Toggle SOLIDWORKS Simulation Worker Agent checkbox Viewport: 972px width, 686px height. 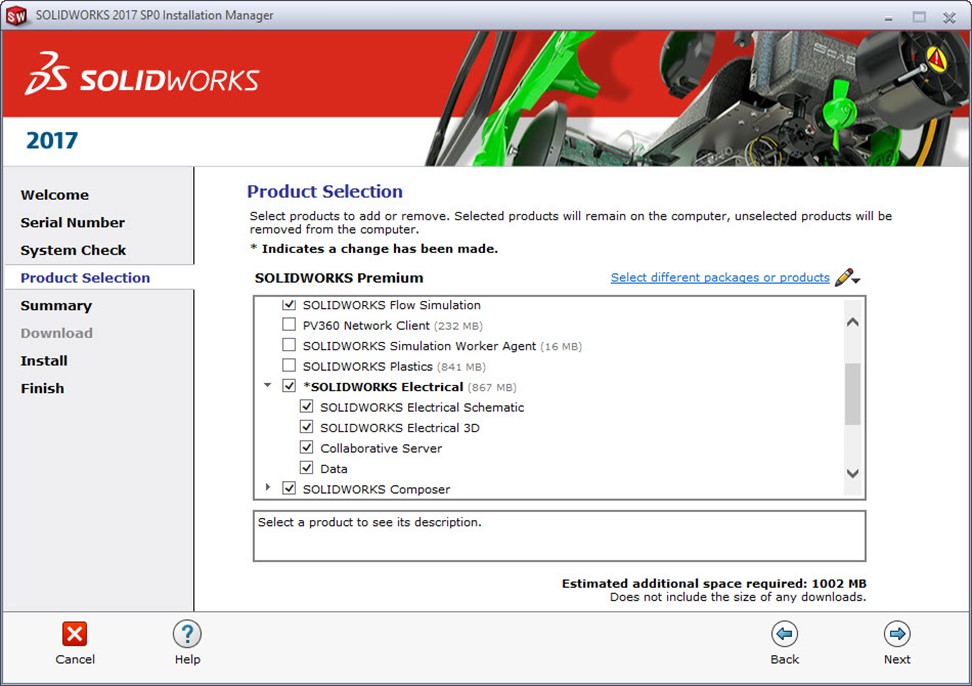(x=289, y=346)
